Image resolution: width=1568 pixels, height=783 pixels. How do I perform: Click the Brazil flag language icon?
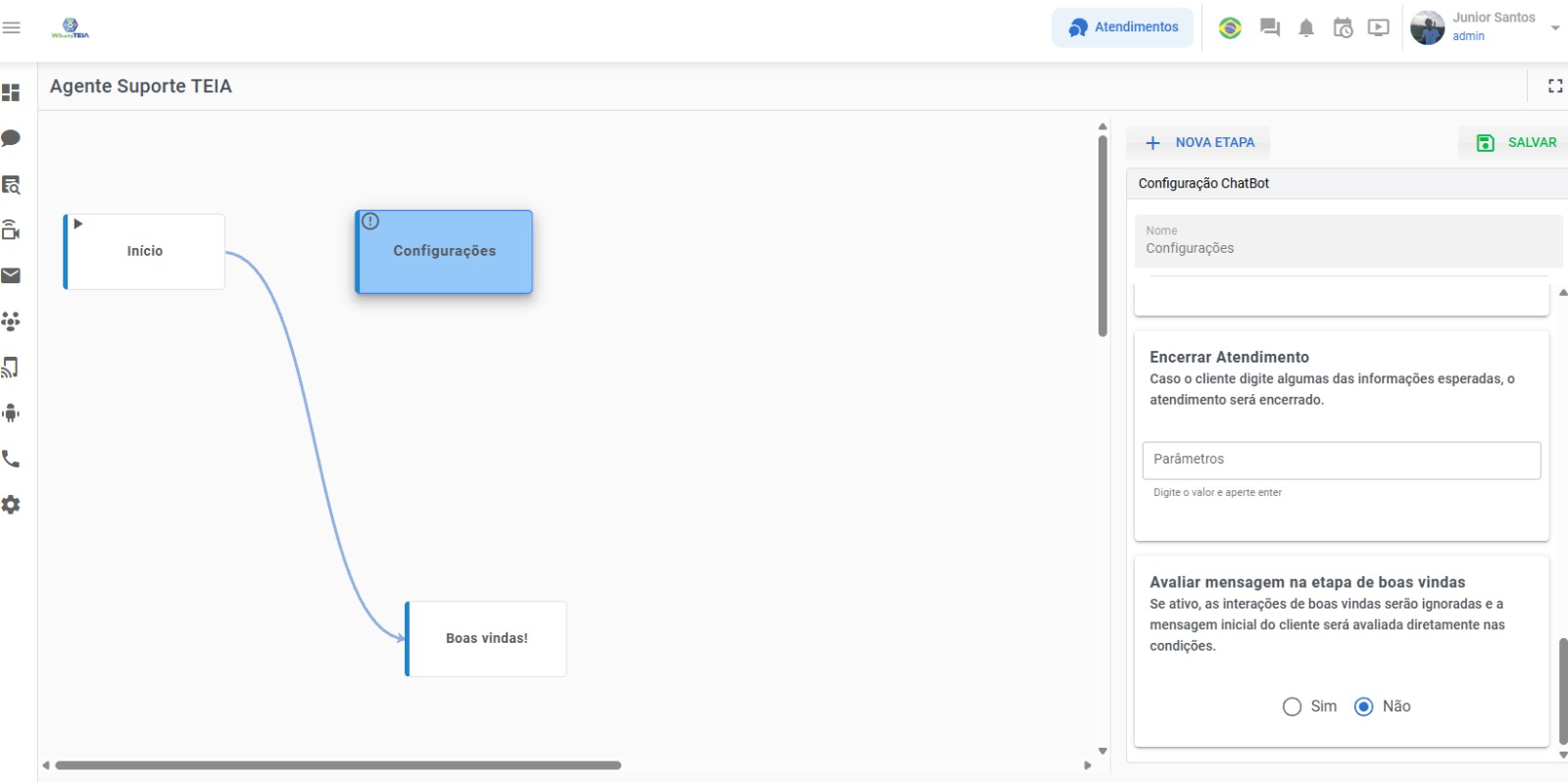point(1230,28)
